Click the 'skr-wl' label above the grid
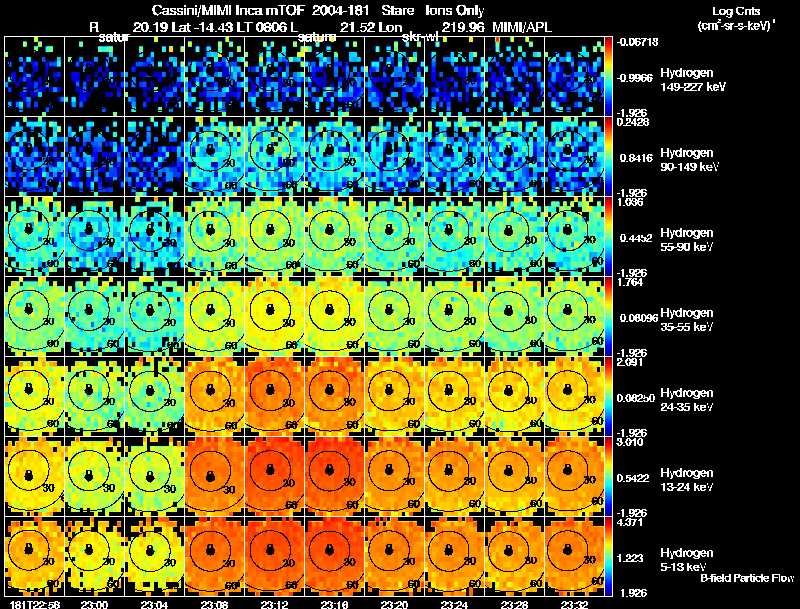The image size is (800, 609). [x=420, y=37]
